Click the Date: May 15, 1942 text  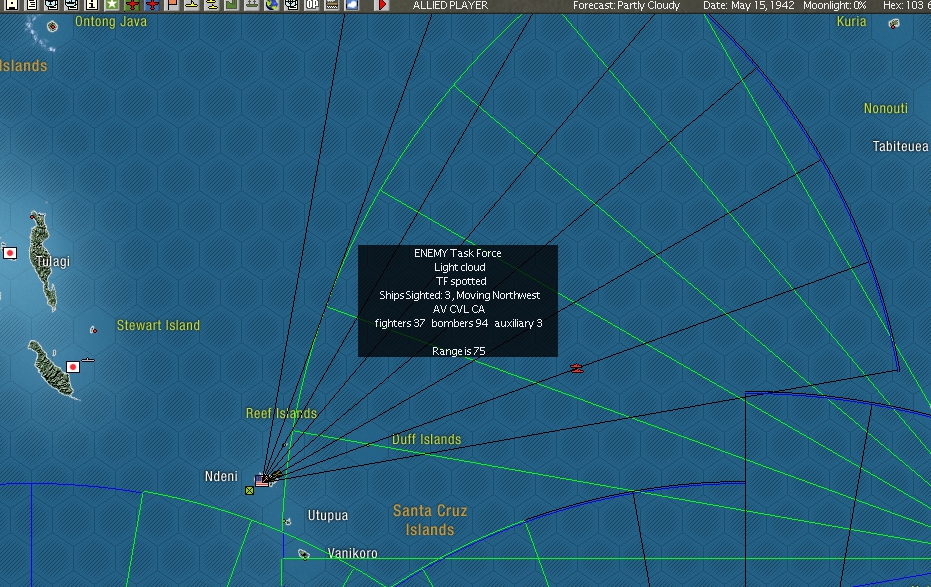coord(748,5)
